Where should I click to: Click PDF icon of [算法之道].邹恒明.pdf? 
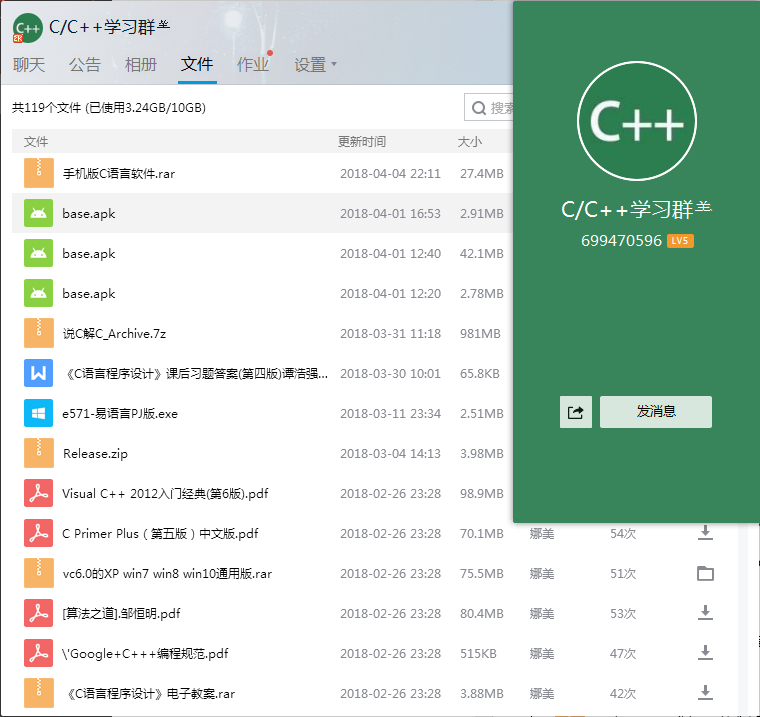tap(39, 613)
